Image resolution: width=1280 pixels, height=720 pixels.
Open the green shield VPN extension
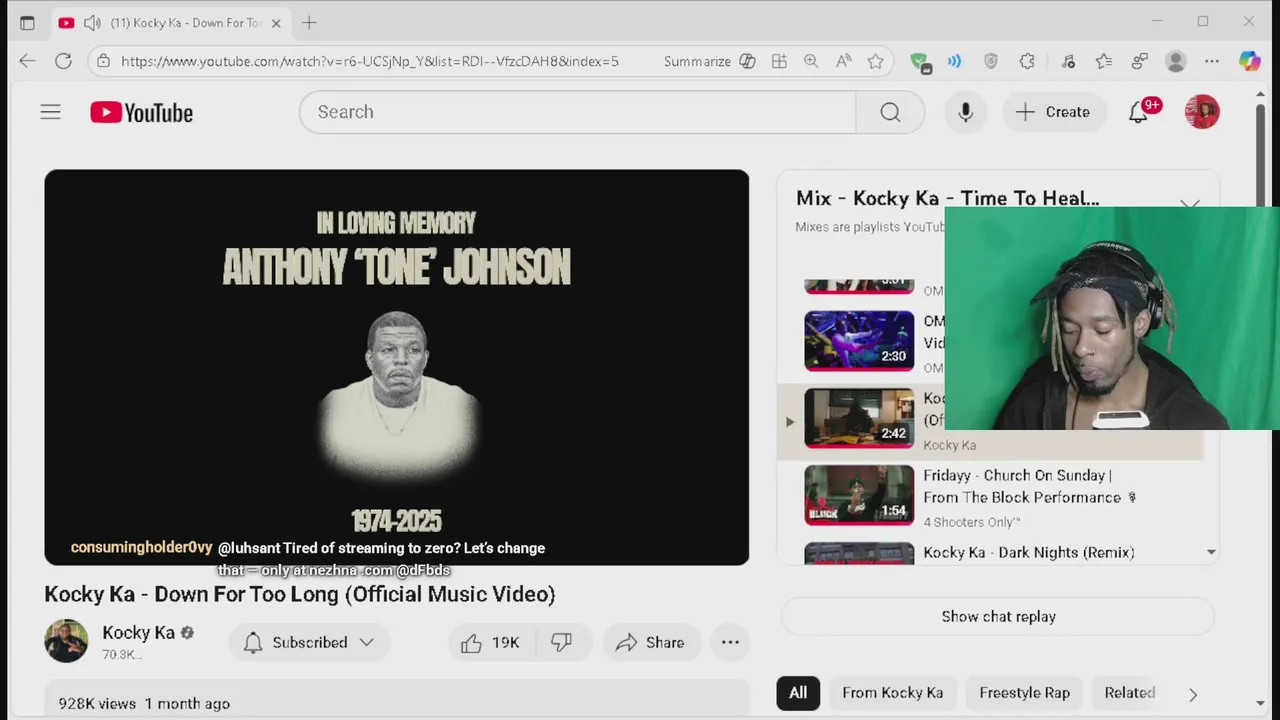920,62
